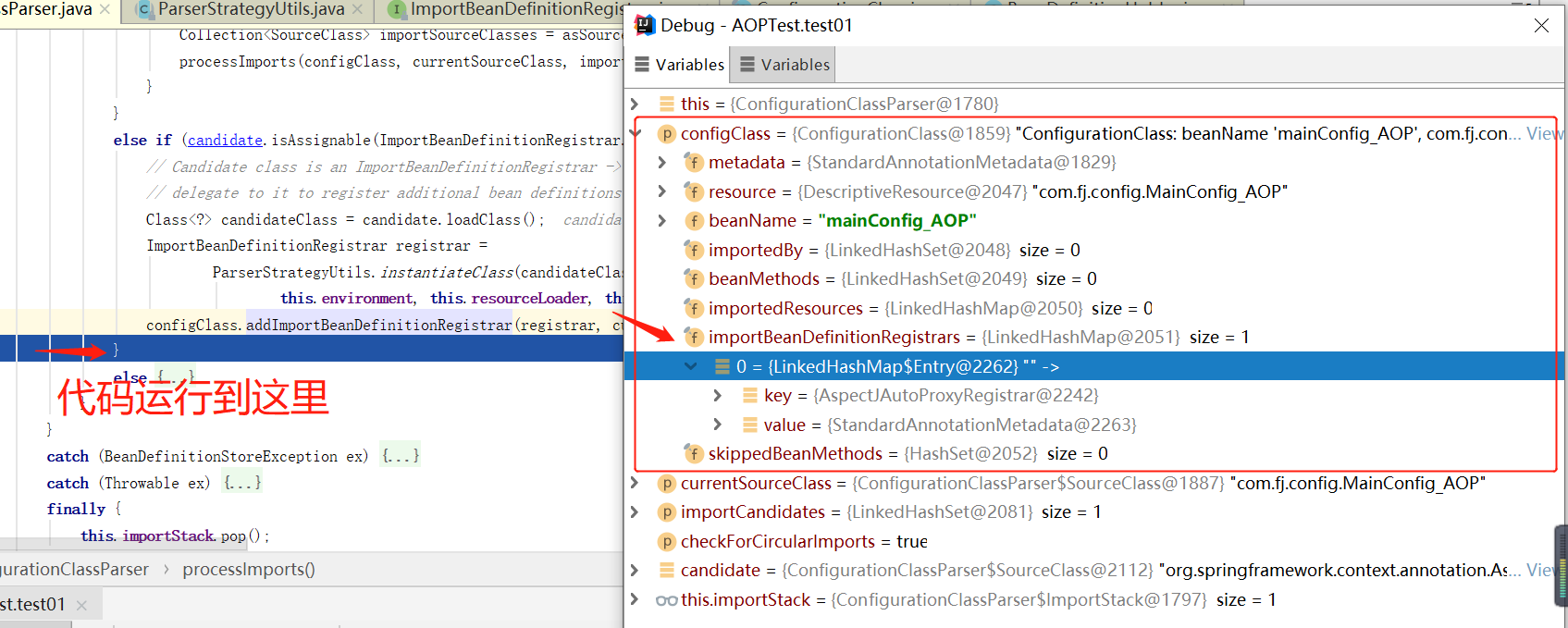Viewport: 1568px width, 628px height.
Task: Select the importedBy LinkedHashSet@2048 row
Action: [1095, 250]
